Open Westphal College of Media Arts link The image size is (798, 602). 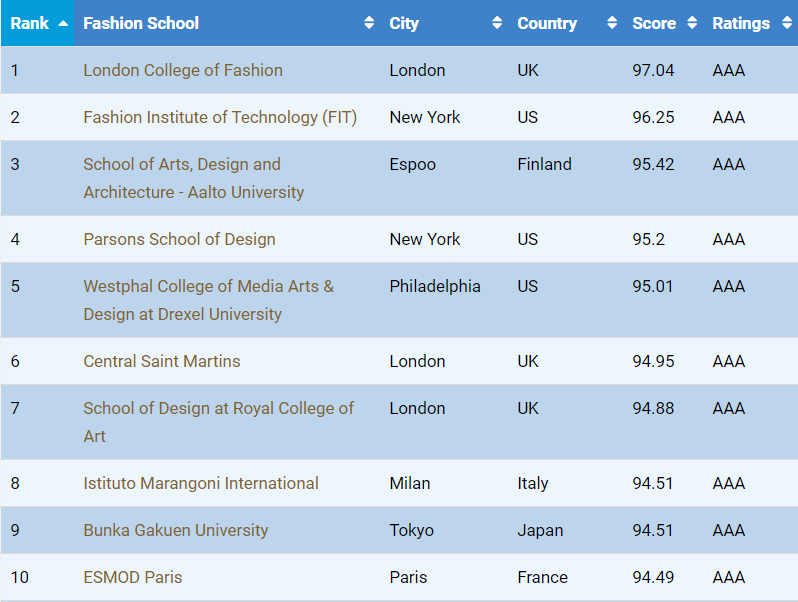coord(209,300)
